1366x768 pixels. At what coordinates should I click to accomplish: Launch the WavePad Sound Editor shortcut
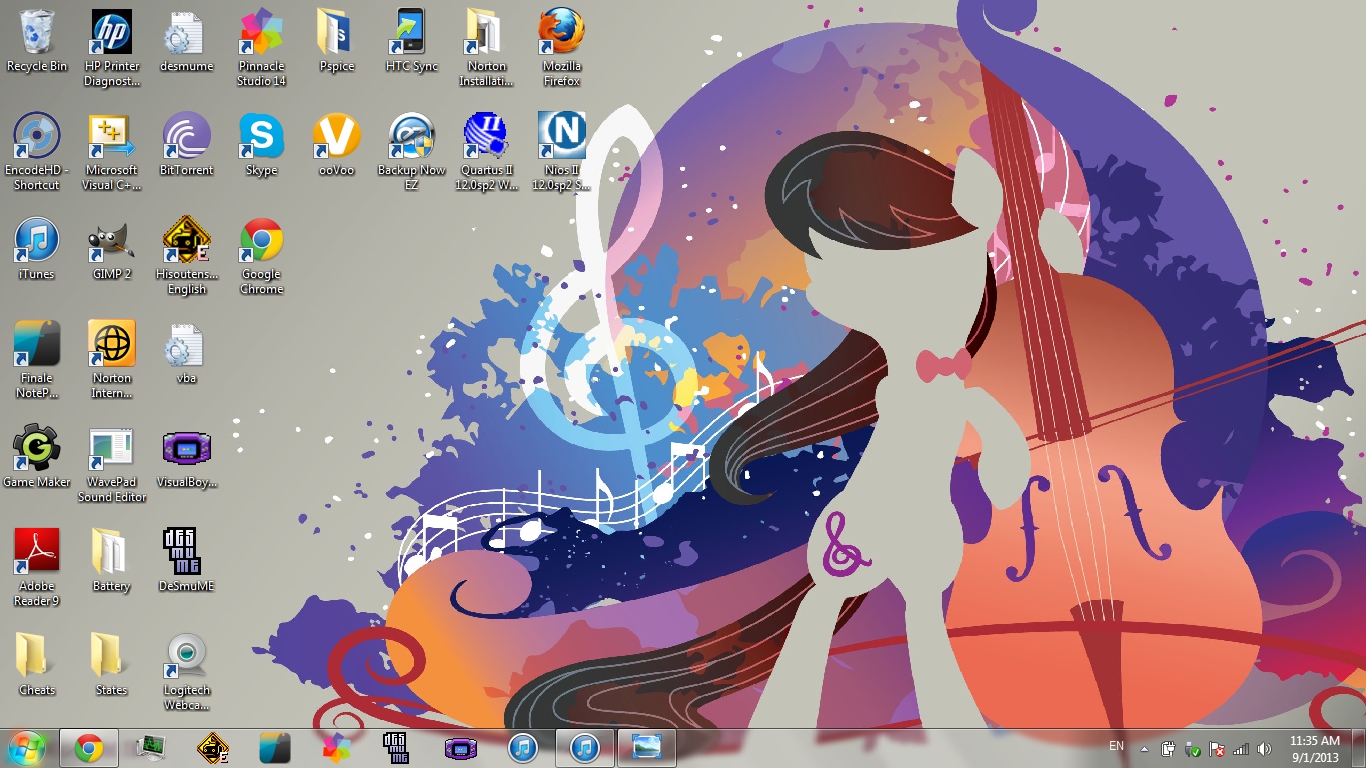pyautogui.click(x=112, y=464)
